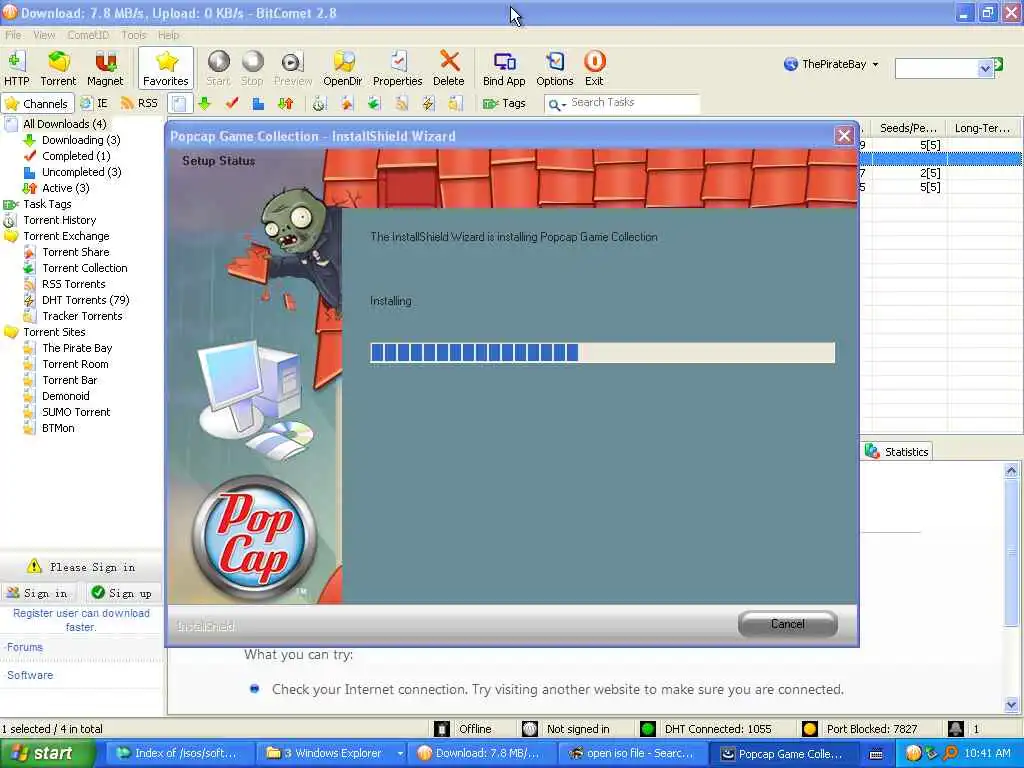Open RSS Torrents in sidebar
Viewport: 1024px width, 768px height.
click(74, 284)
